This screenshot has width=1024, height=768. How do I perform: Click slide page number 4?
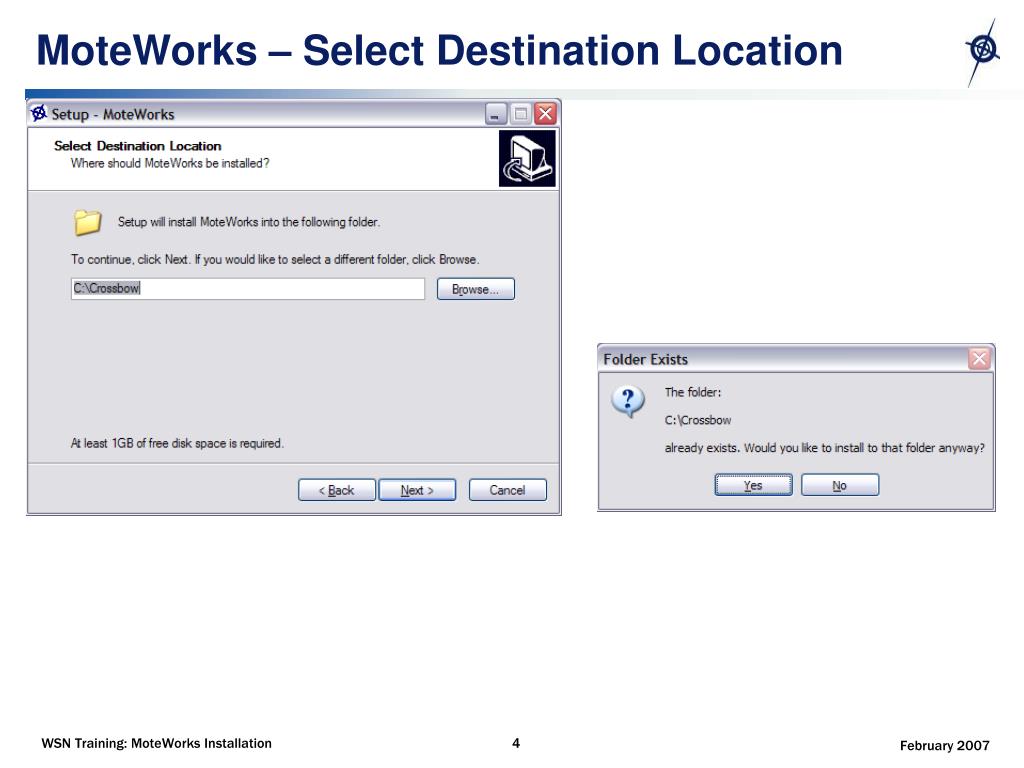(516, 743)
